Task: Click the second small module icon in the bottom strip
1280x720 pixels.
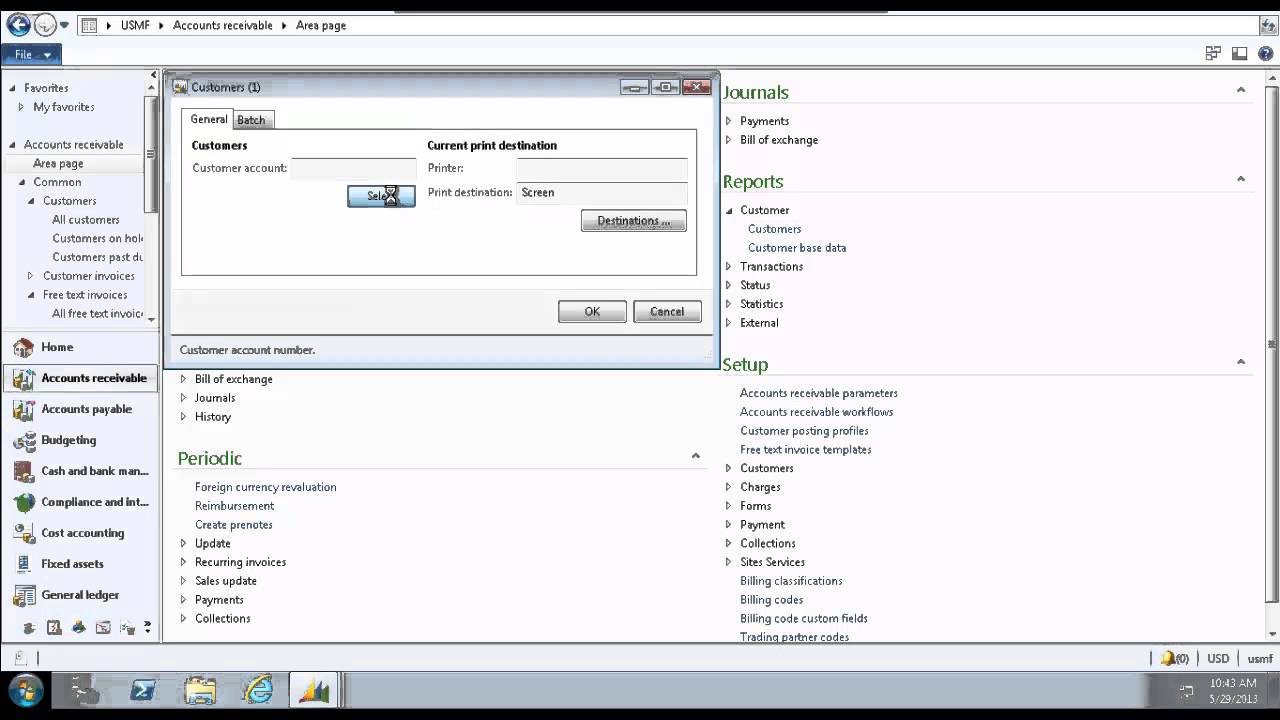Action: 54,628
